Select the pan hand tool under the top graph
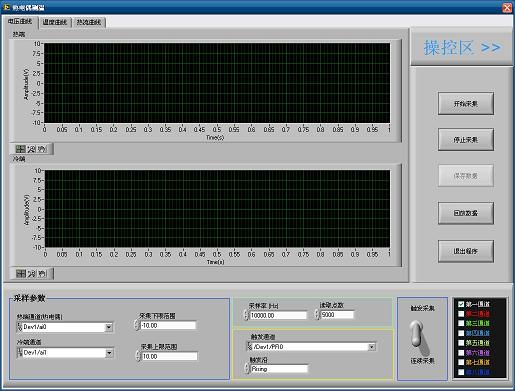Image resolution: width=515 pixels, height=391 pixels. 42,149
